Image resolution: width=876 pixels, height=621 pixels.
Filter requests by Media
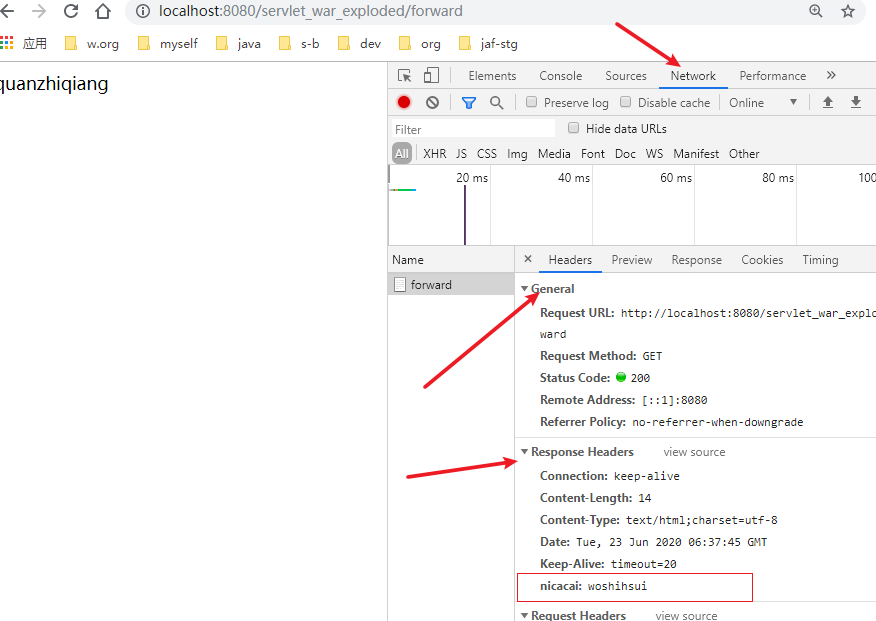pyautogui.click(x=554, y=154)
